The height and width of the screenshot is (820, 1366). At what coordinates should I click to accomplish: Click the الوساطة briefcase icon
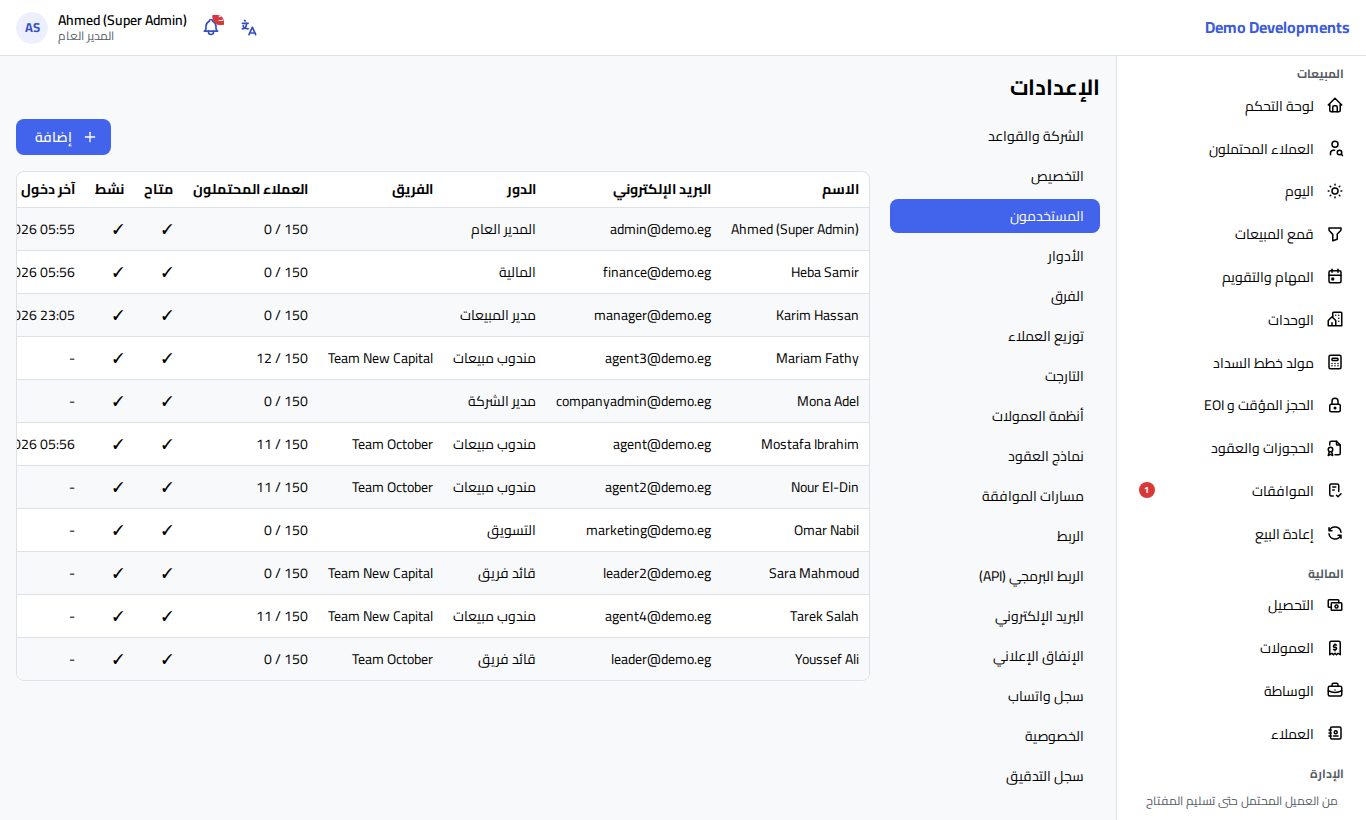tap(1334, 691)
